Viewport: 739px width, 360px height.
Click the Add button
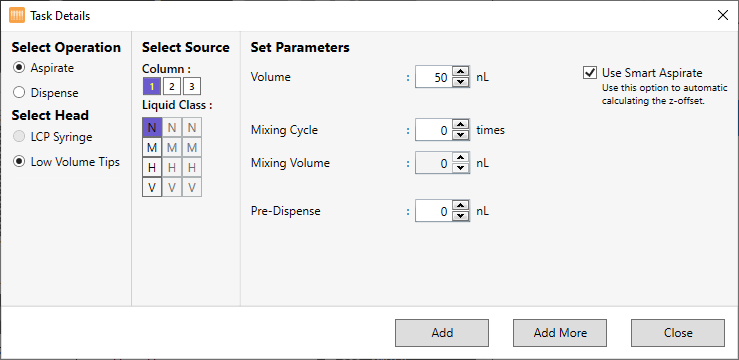coord(442,333)
